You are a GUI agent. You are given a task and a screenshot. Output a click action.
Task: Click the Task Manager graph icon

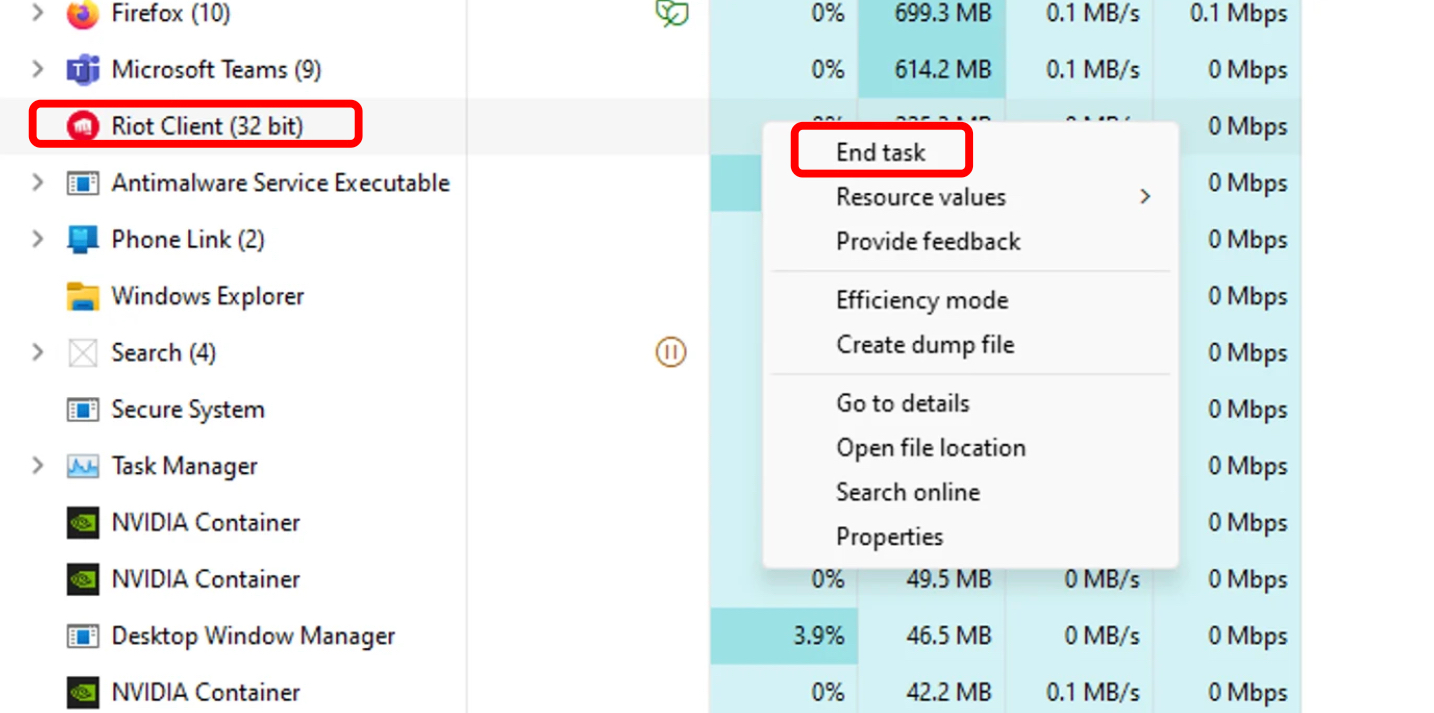[83, 466]
